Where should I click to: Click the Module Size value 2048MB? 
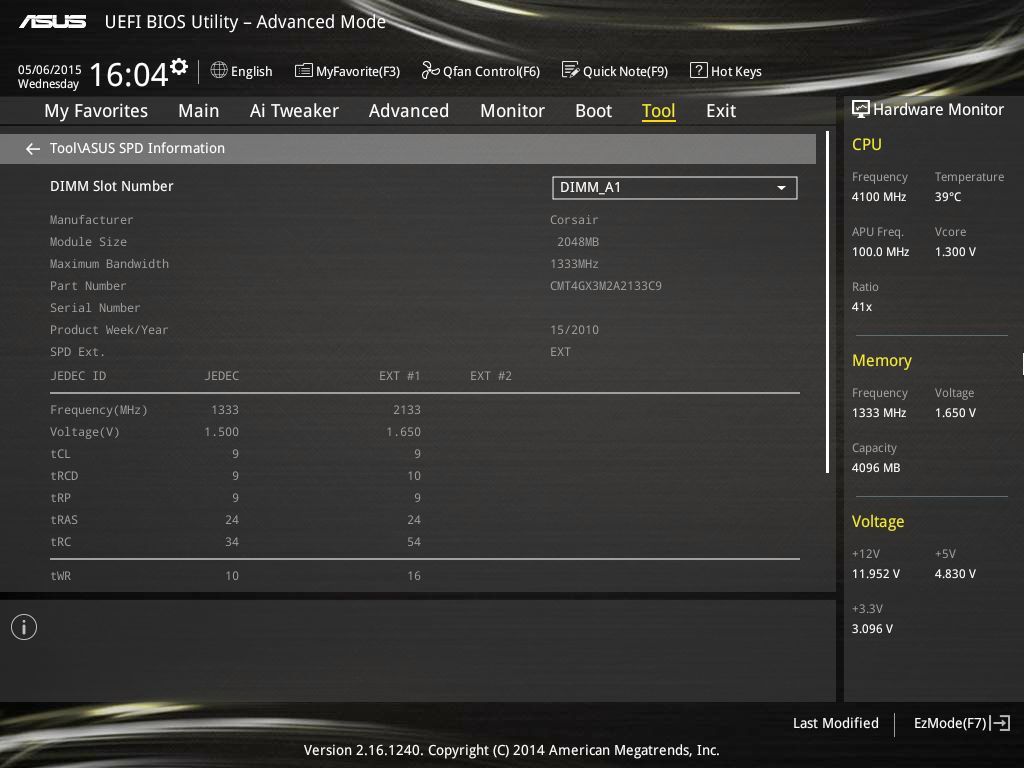[x=578, y=242]
